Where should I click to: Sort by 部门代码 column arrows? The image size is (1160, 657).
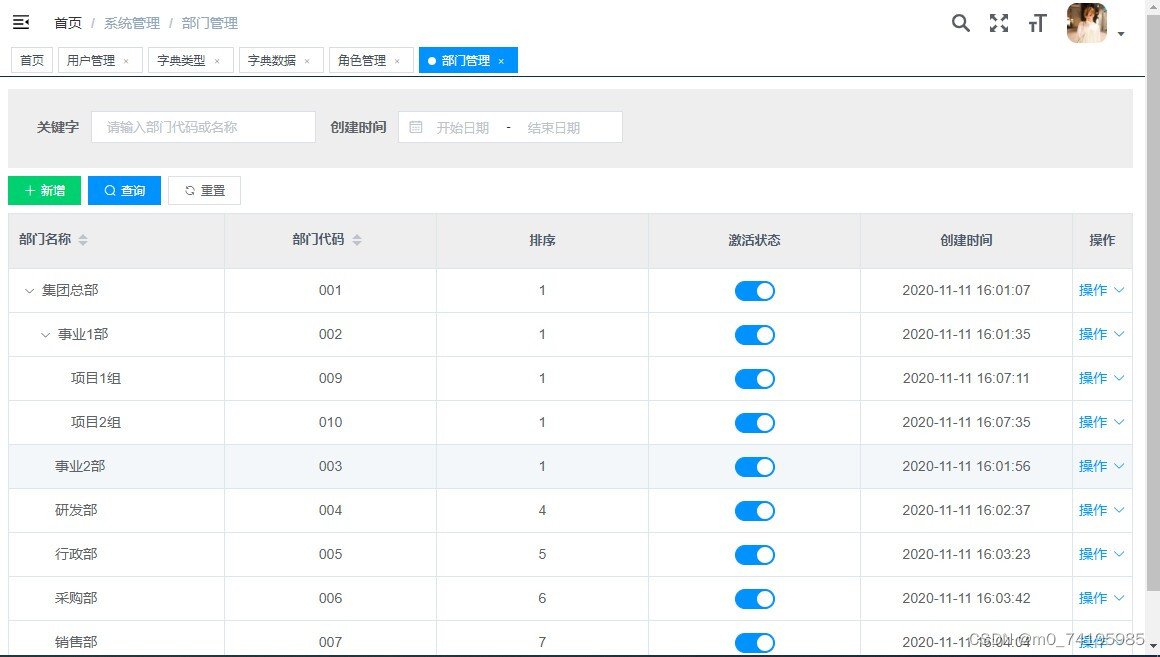coord(357,240)
